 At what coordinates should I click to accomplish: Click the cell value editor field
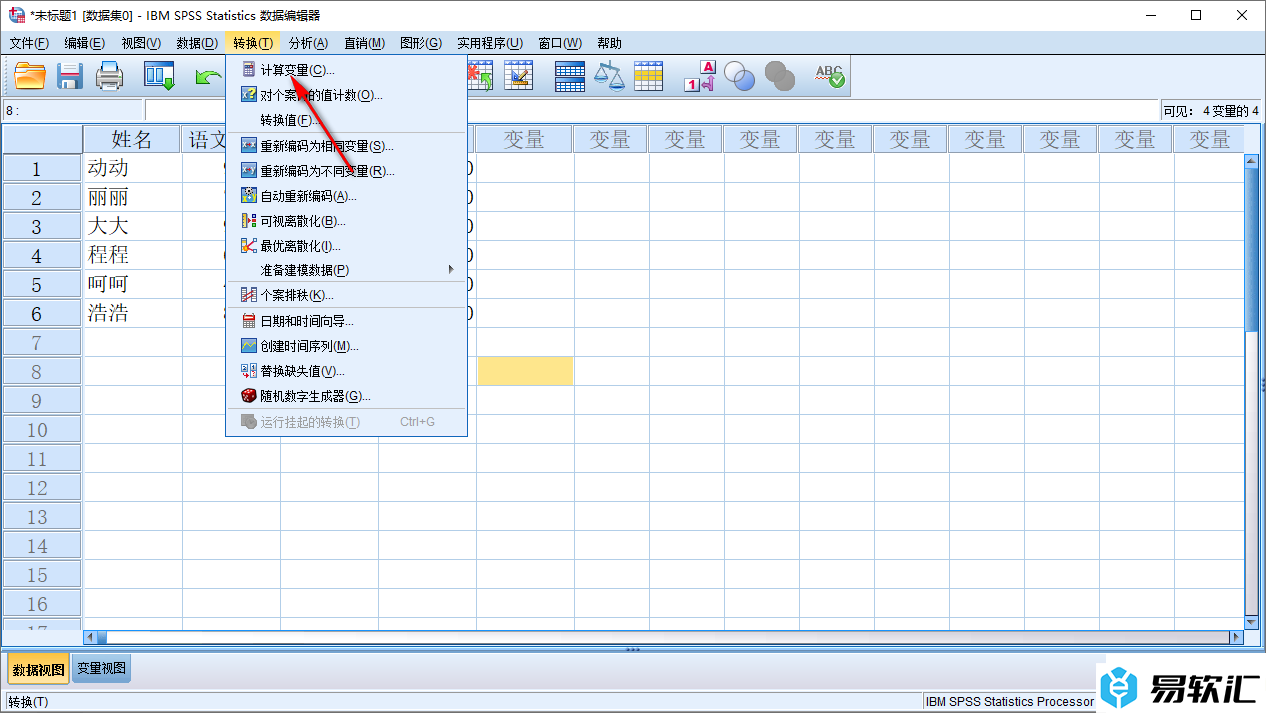(651, 111)
